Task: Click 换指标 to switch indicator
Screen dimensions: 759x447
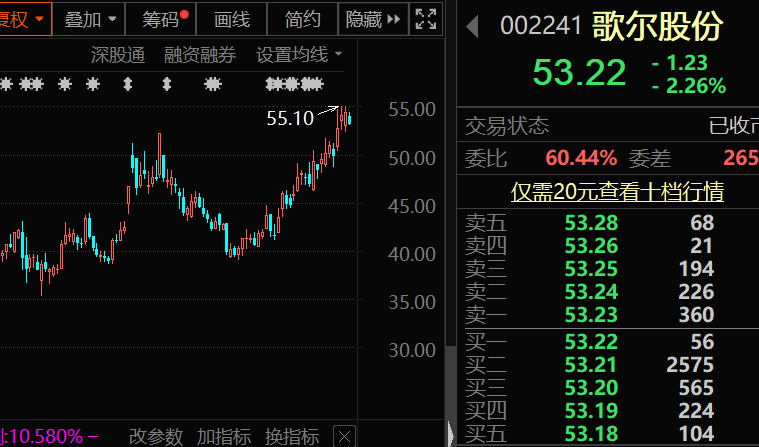Action: point(292,437)
